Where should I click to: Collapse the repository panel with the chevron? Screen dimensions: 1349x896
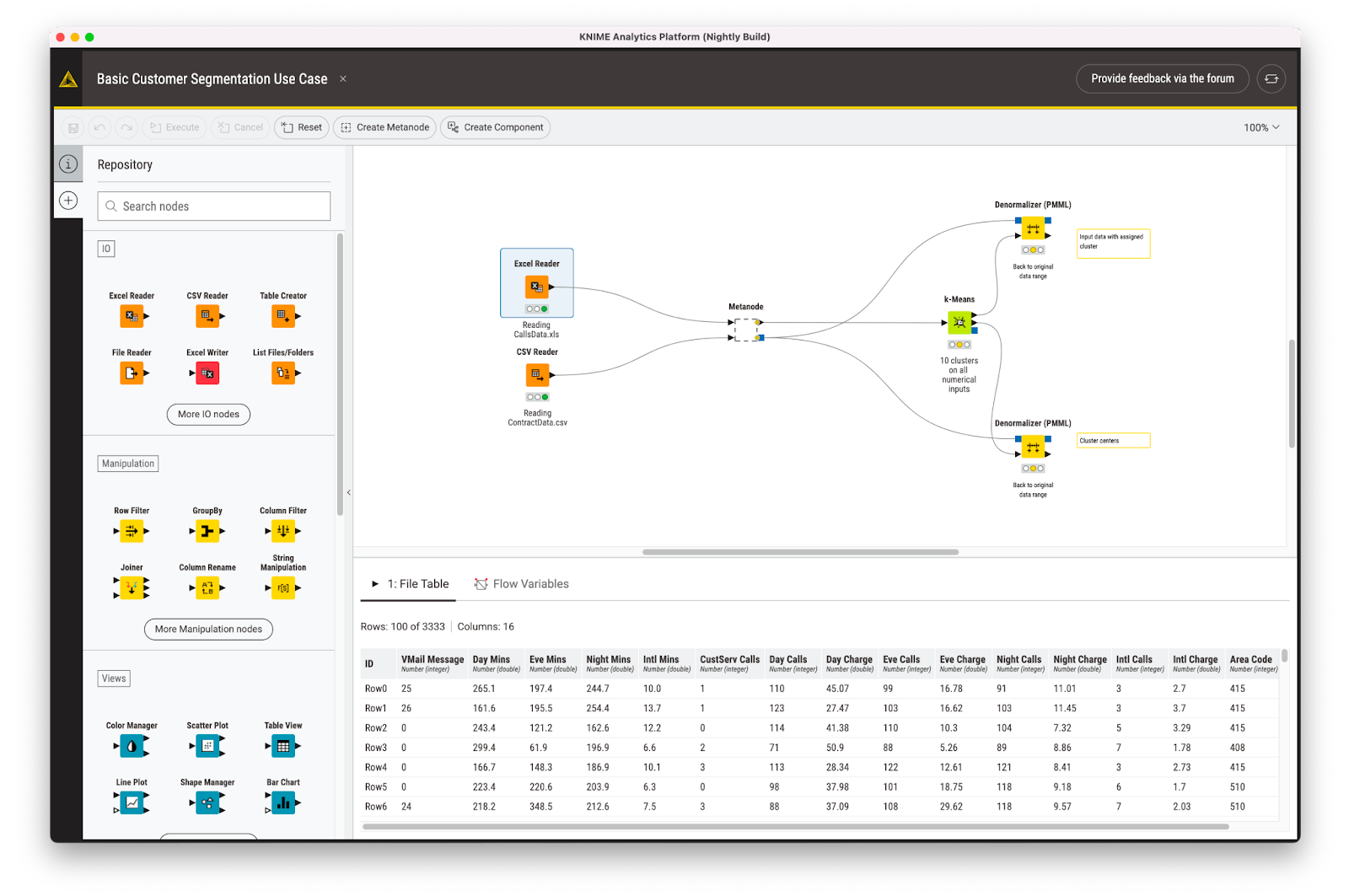click(348, 492)
